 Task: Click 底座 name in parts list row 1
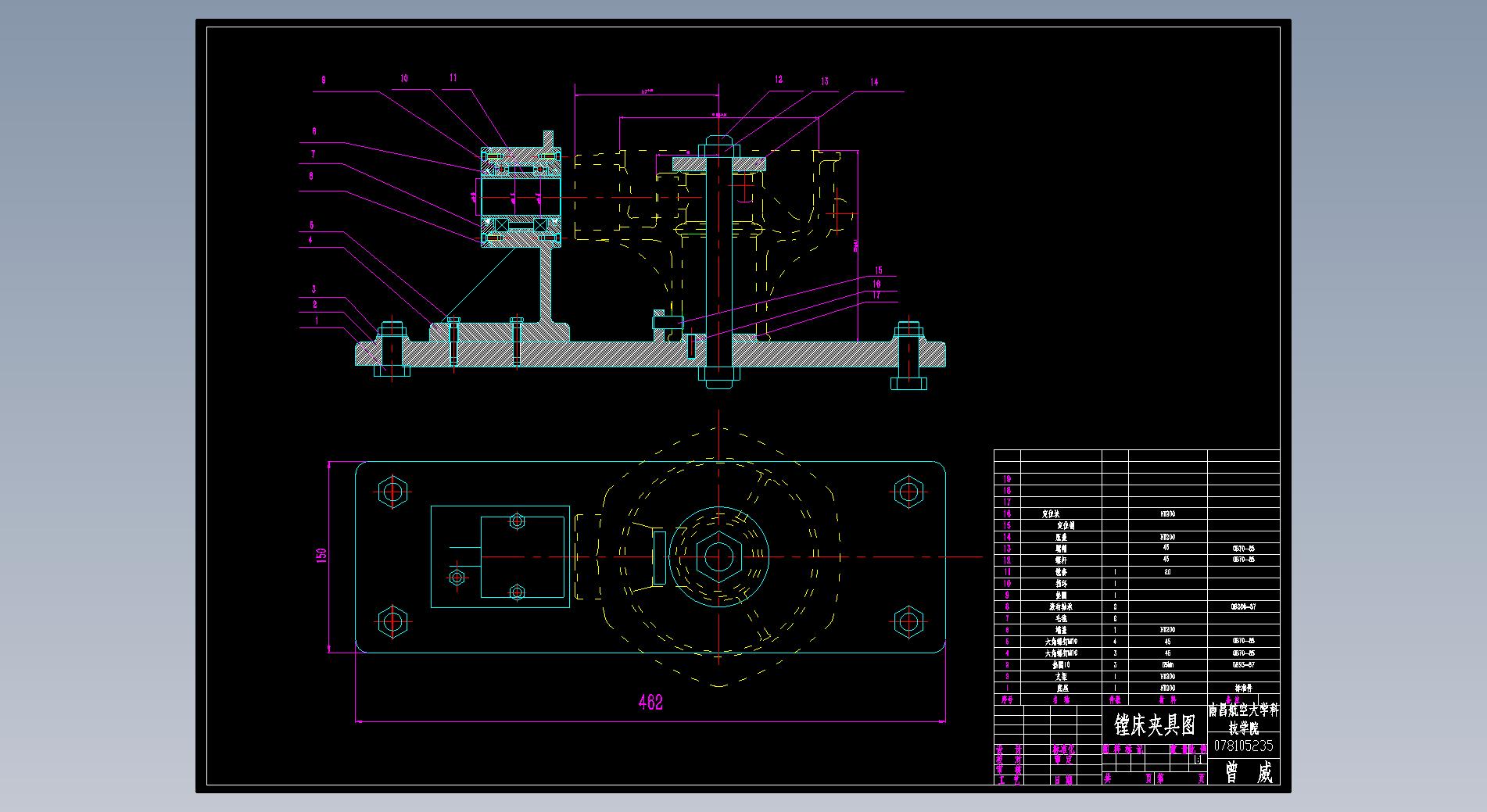[x=1062, y=689]
